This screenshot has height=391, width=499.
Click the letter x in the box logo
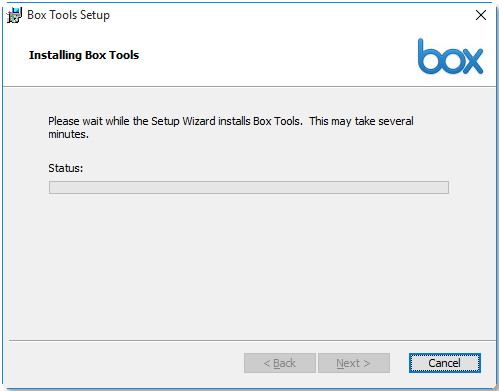(x=471, y=61)
